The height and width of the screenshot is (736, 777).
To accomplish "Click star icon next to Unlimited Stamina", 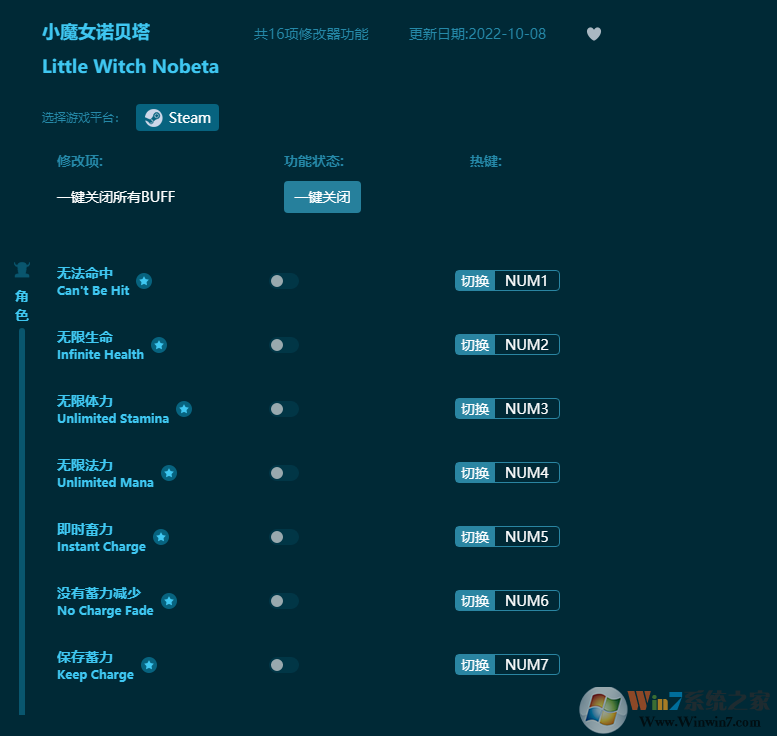I will pos(184,409).
